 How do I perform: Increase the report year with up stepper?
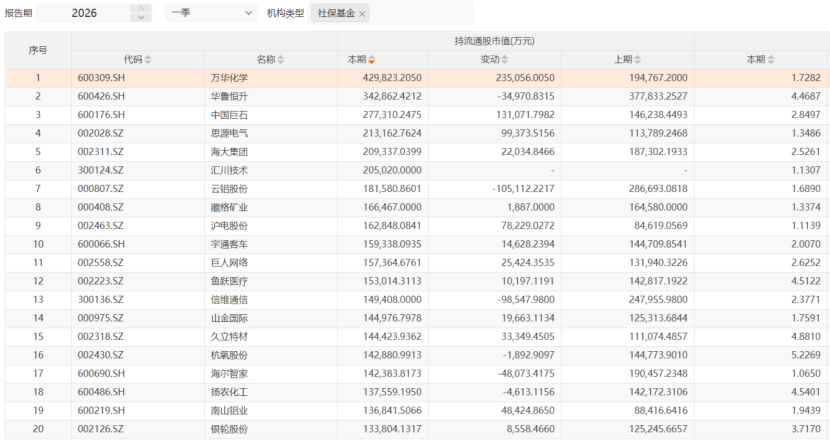pos(141,9)
